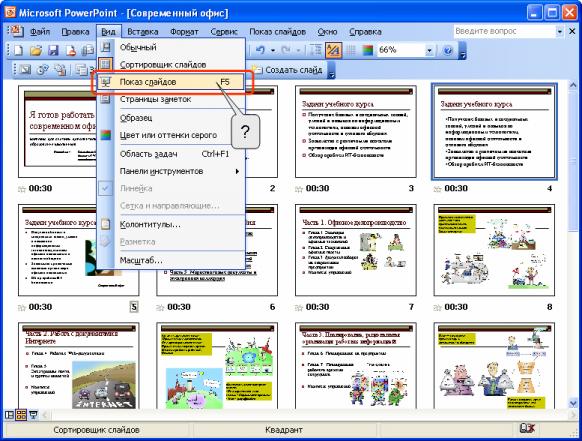Choose Страницы заметок in the menu

pos(170,99)
